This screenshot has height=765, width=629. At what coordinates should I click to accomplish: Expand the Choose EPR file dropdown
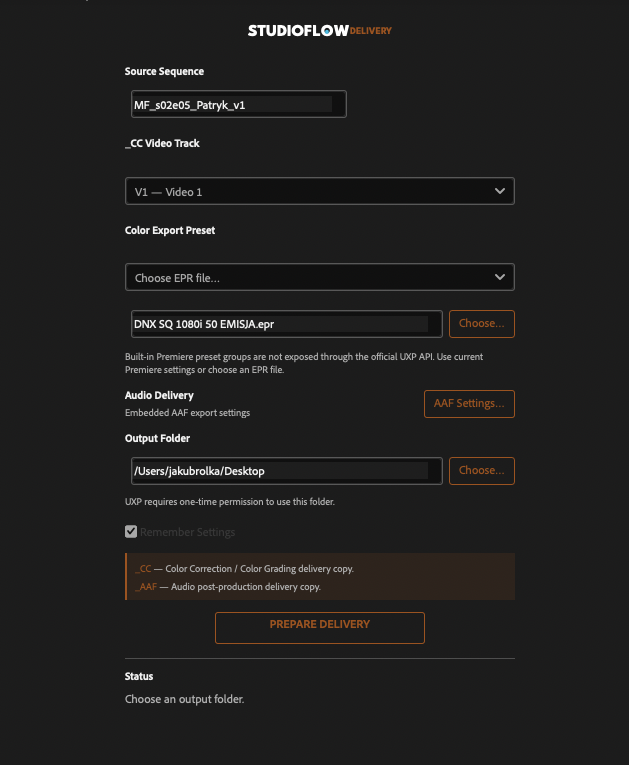320,277
